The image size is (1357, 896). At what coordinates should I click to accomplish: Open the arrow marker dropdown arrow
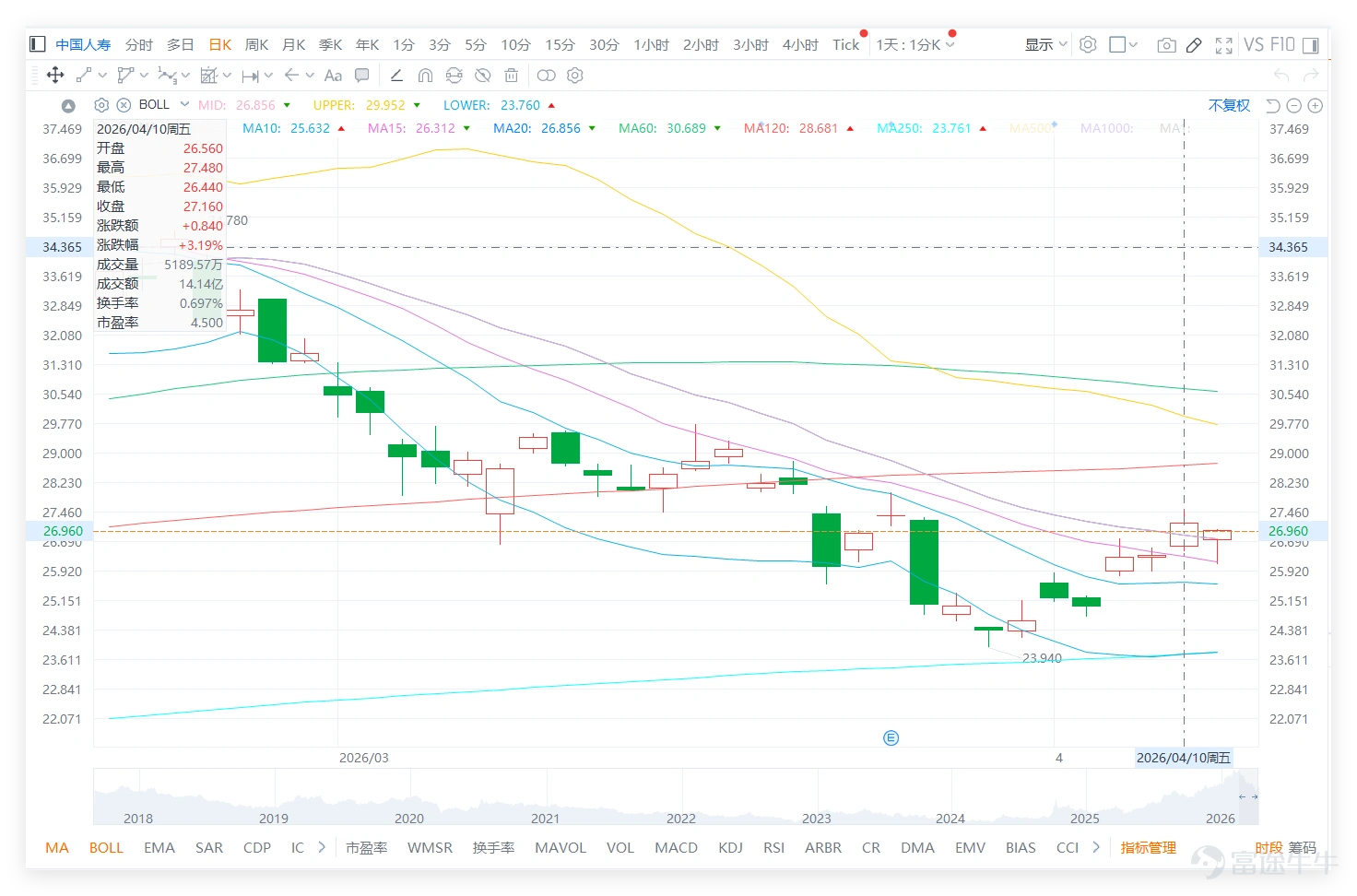pyautogui.click(x=310, y=76)
